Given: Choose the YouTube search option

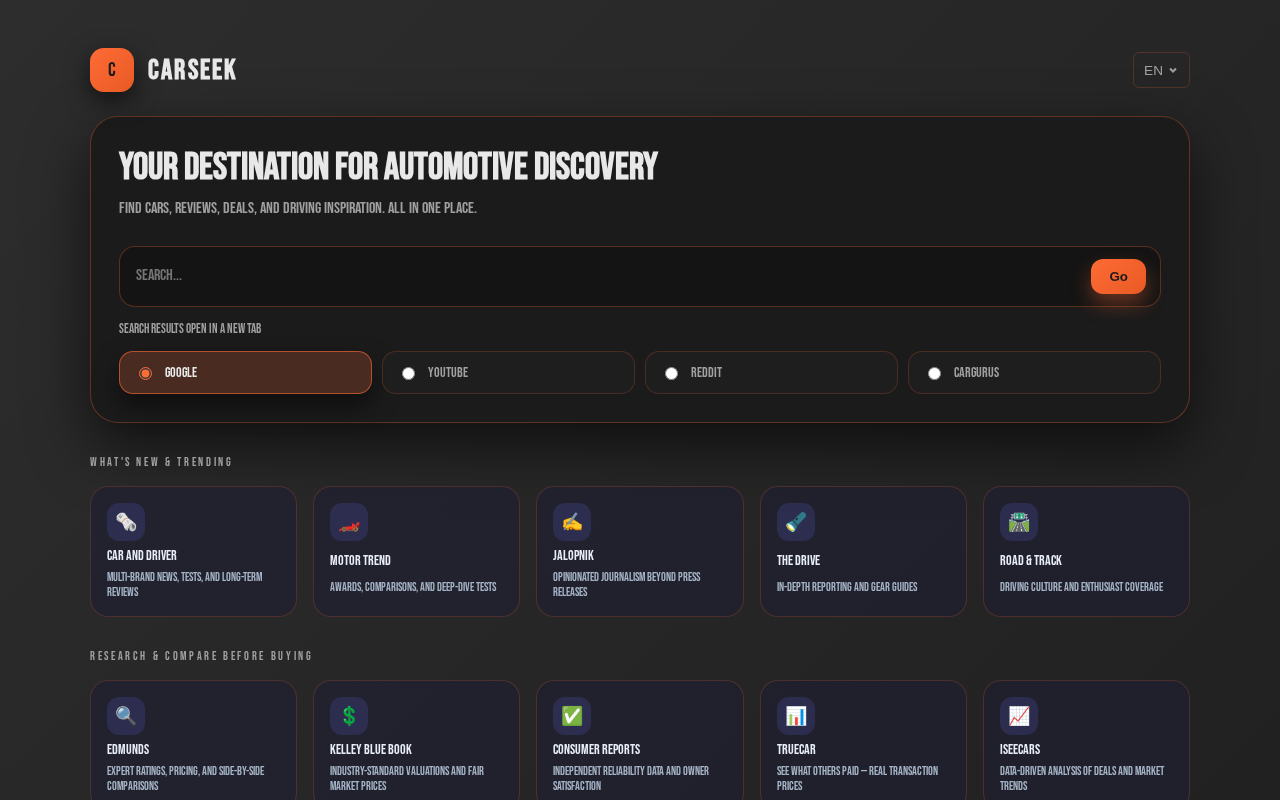Looking at the screenshot, I should click(508, 373).
